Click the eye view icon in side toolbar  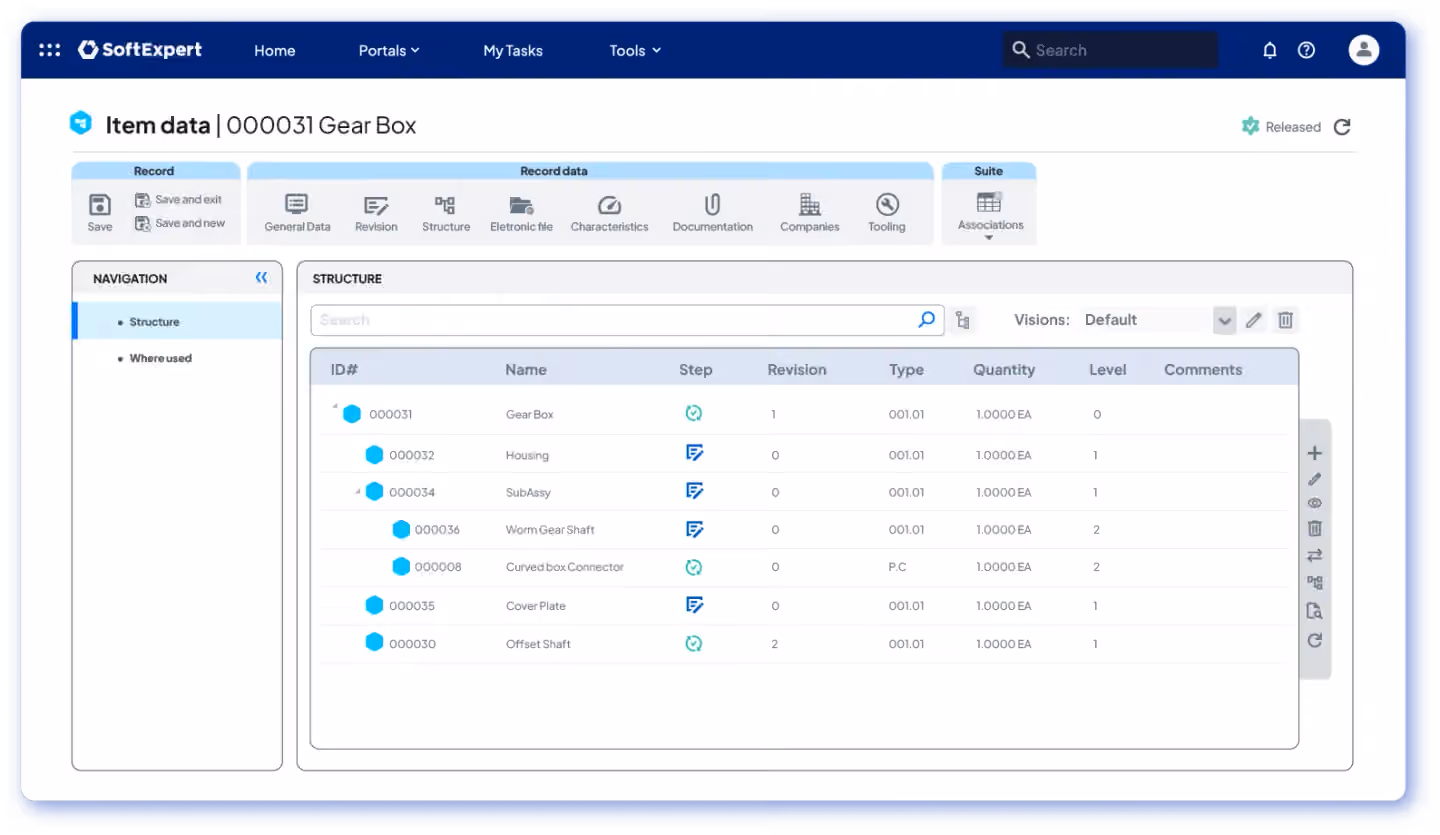click(1315, 503)
